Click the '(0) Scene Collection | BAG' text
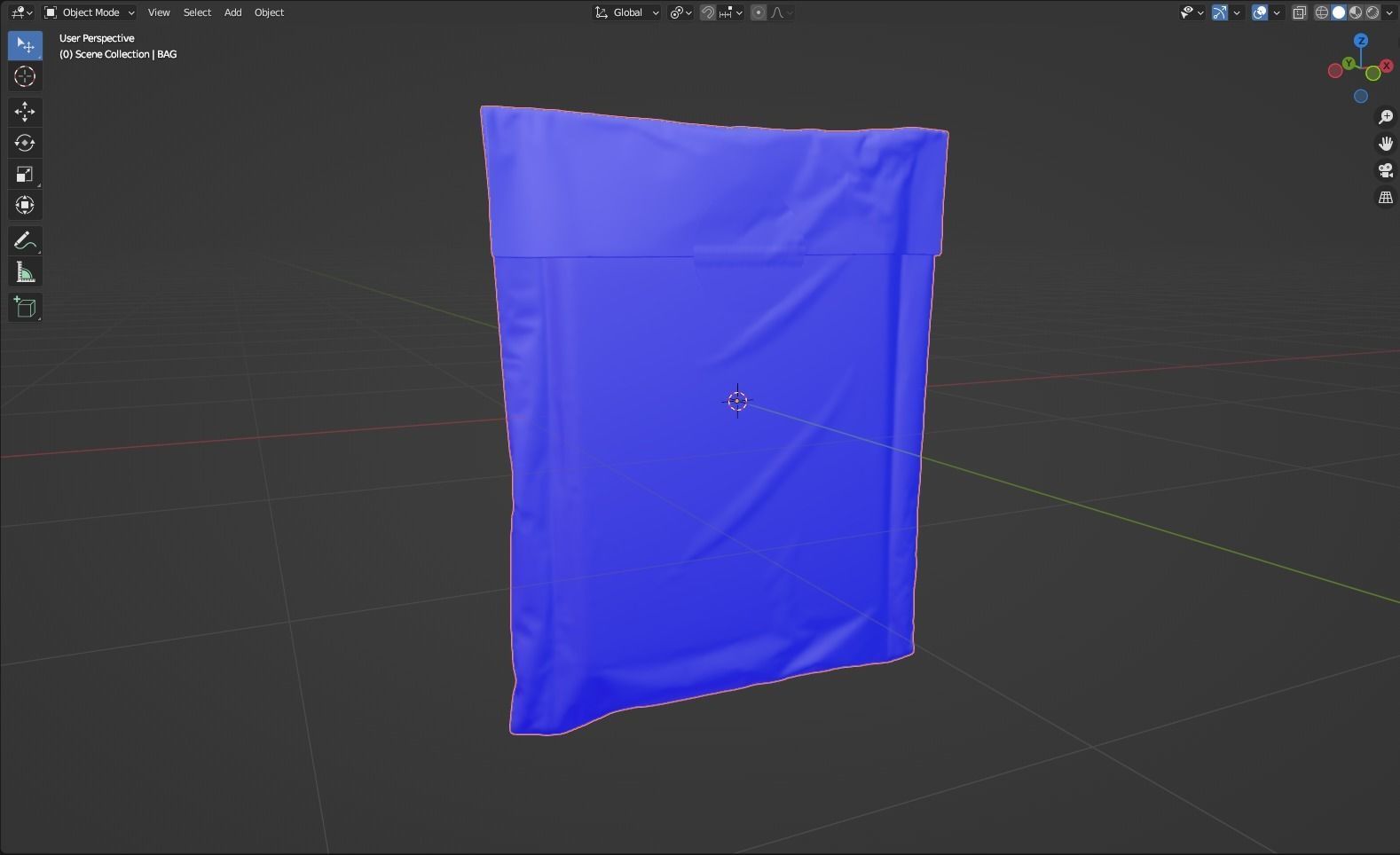This screenshot has width=1400, height=855. (118, 54)
